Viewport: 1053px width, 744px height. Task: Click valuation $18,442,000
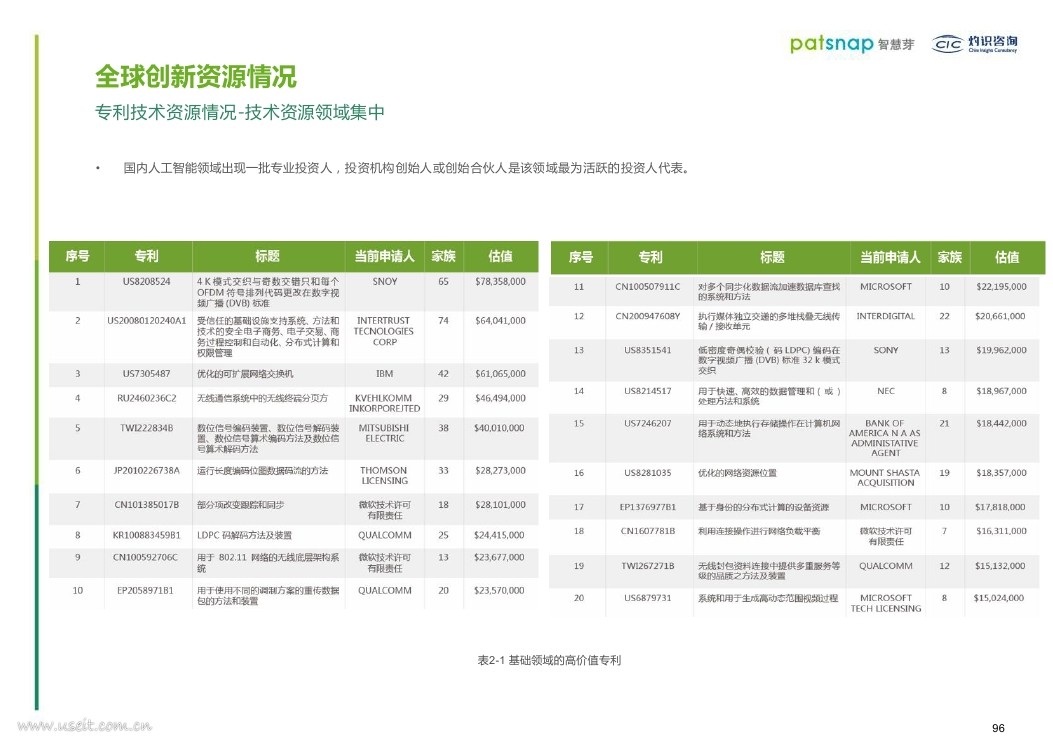1001,423
